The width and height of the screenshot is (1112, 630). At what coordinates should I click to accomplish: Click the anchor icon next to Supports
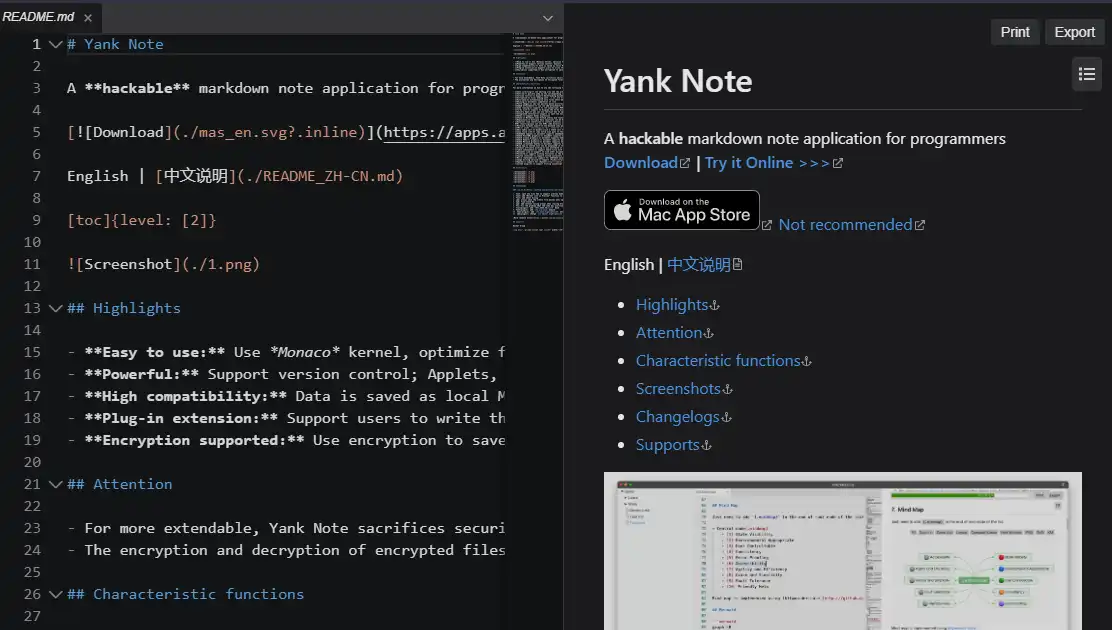pos(706,446)
